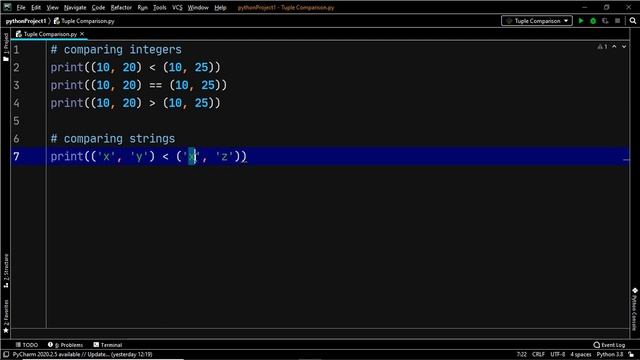The height and width of the screenshot is (360, 640).
Task: Open the Python Console side panel
Action: pyautogui.click(x=635, y=309)
